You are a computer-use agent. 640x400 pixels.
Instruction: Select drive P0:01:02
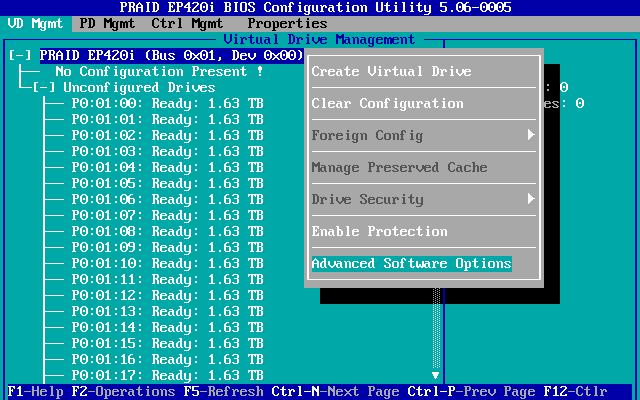click(167, 136)
